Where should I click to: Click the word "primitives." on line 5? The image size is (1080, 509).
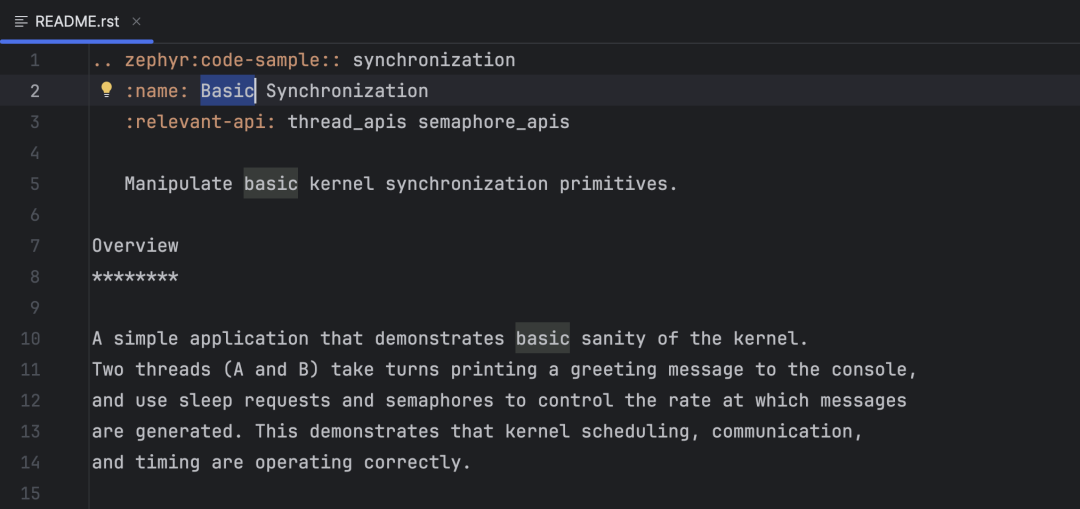click(x=619, y=184)
